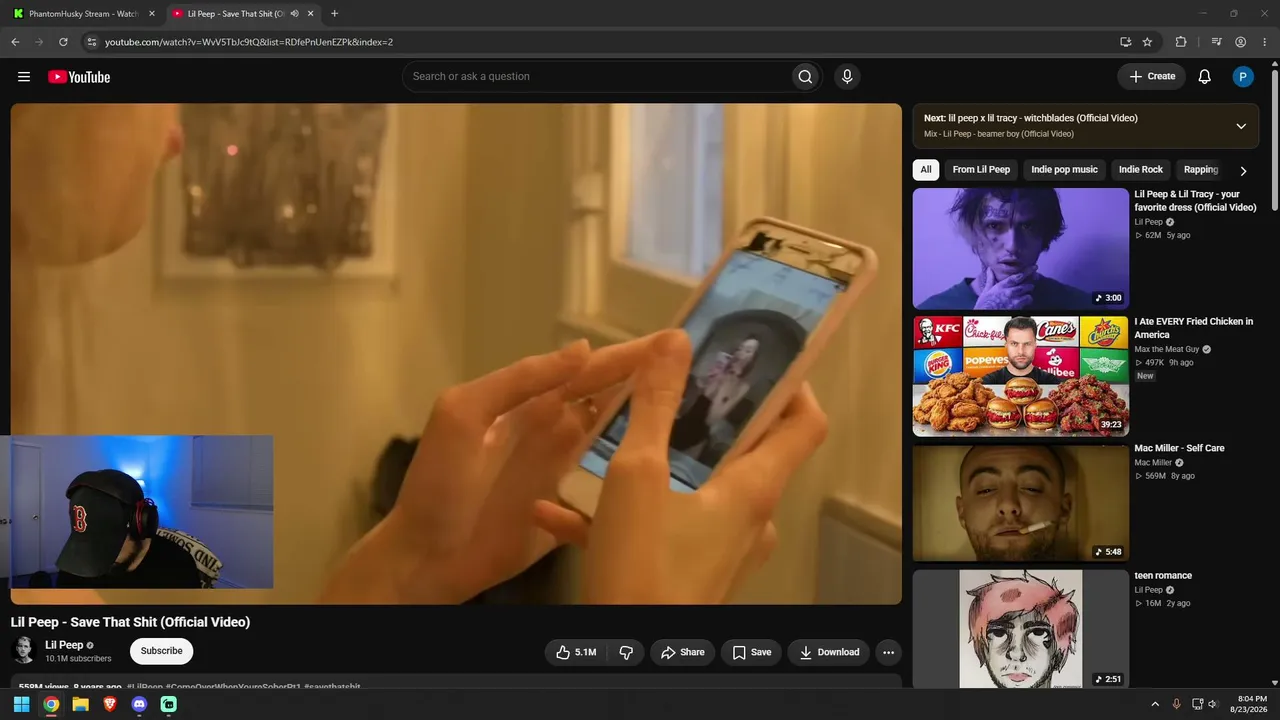Open the volume tray icon
Screen dimensions: 1280x720
pos(1213,704)
